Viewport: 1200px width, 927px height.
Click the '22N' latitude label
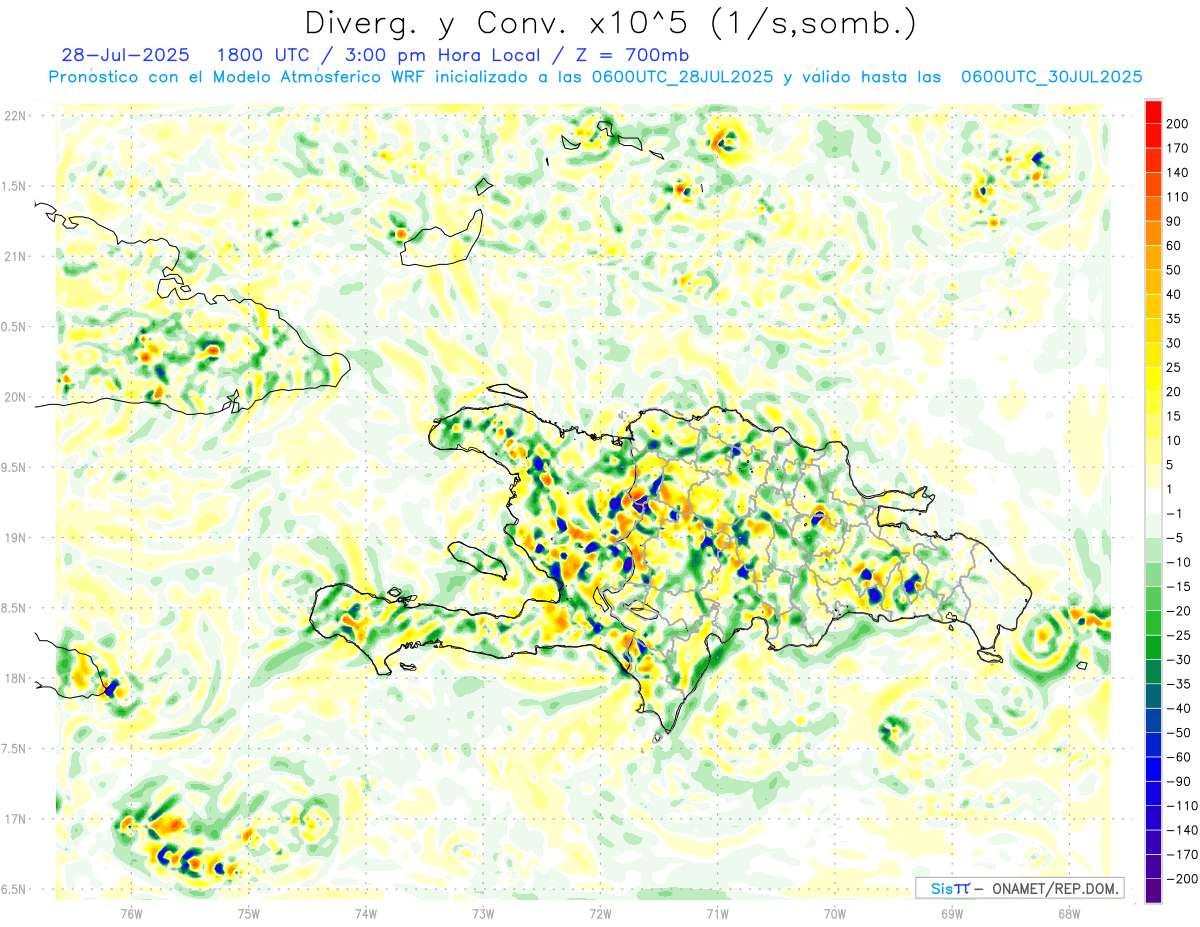click(x=16, y=116)
